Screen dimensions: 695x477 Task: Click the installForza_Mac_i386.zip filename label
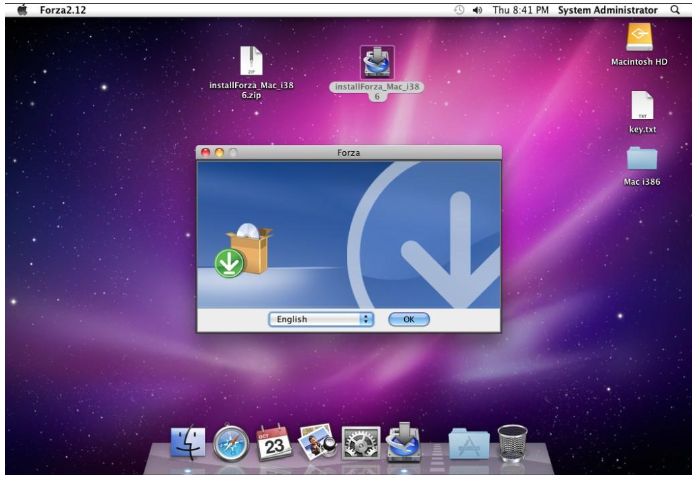(x=251, y=90)
